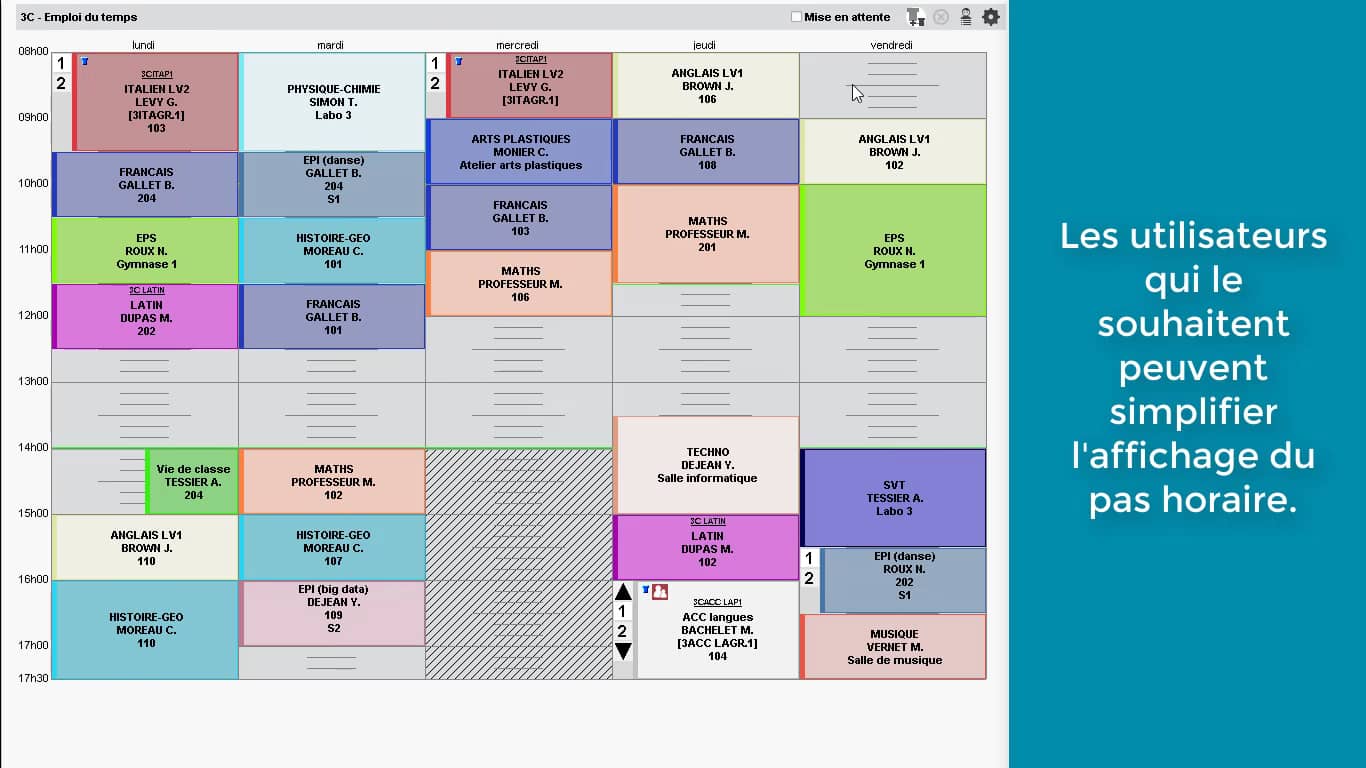The height and width of the screenshot is (768, 1366).
Task: Select tab 2 beside Friday EPI (danse)
Action: tap(809, 578)
